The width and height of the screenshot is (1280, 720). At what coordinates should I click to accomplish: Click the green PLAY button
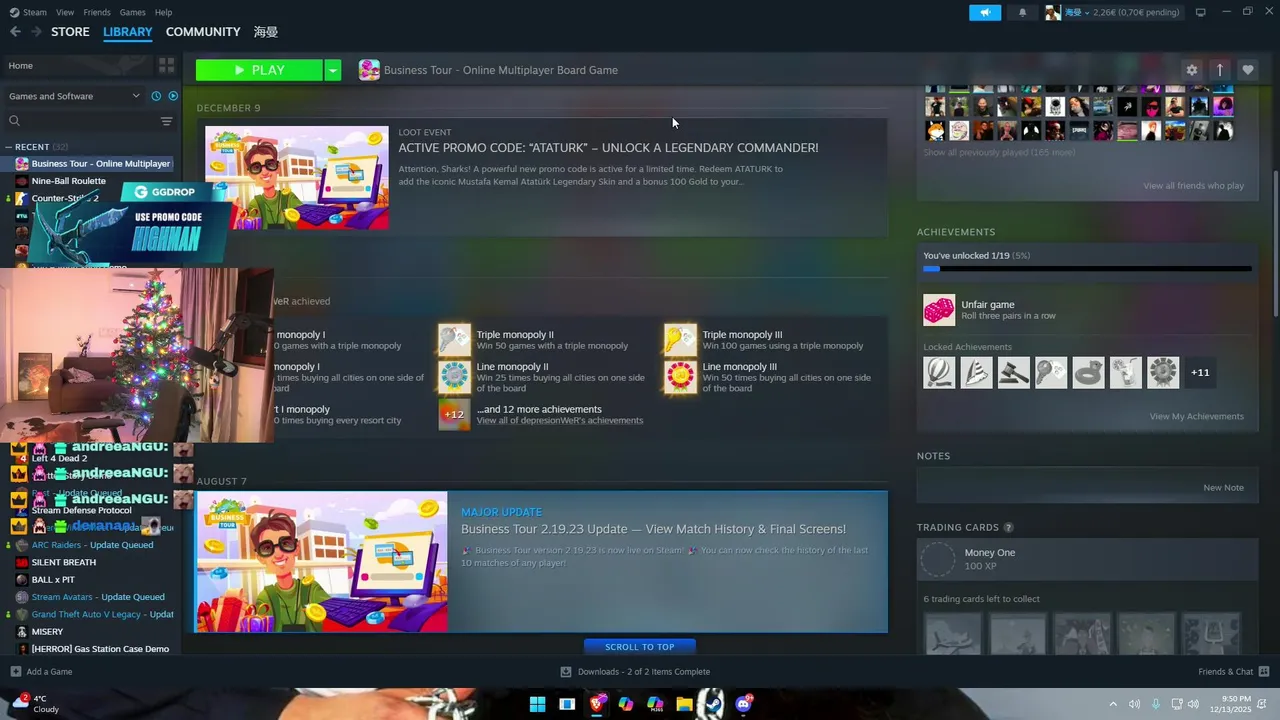pyautogui.click(x=260, y=70)
